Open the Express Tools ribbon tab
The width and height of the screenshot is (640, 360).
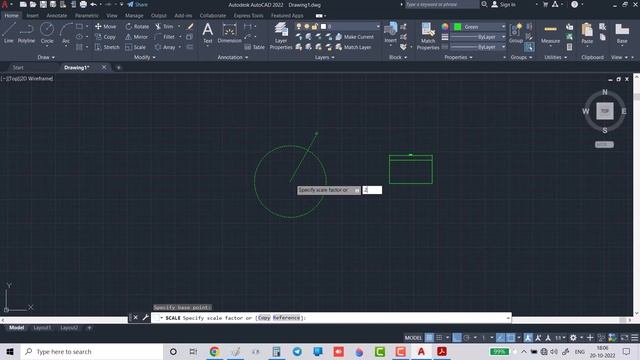click(x=248, y=16)
